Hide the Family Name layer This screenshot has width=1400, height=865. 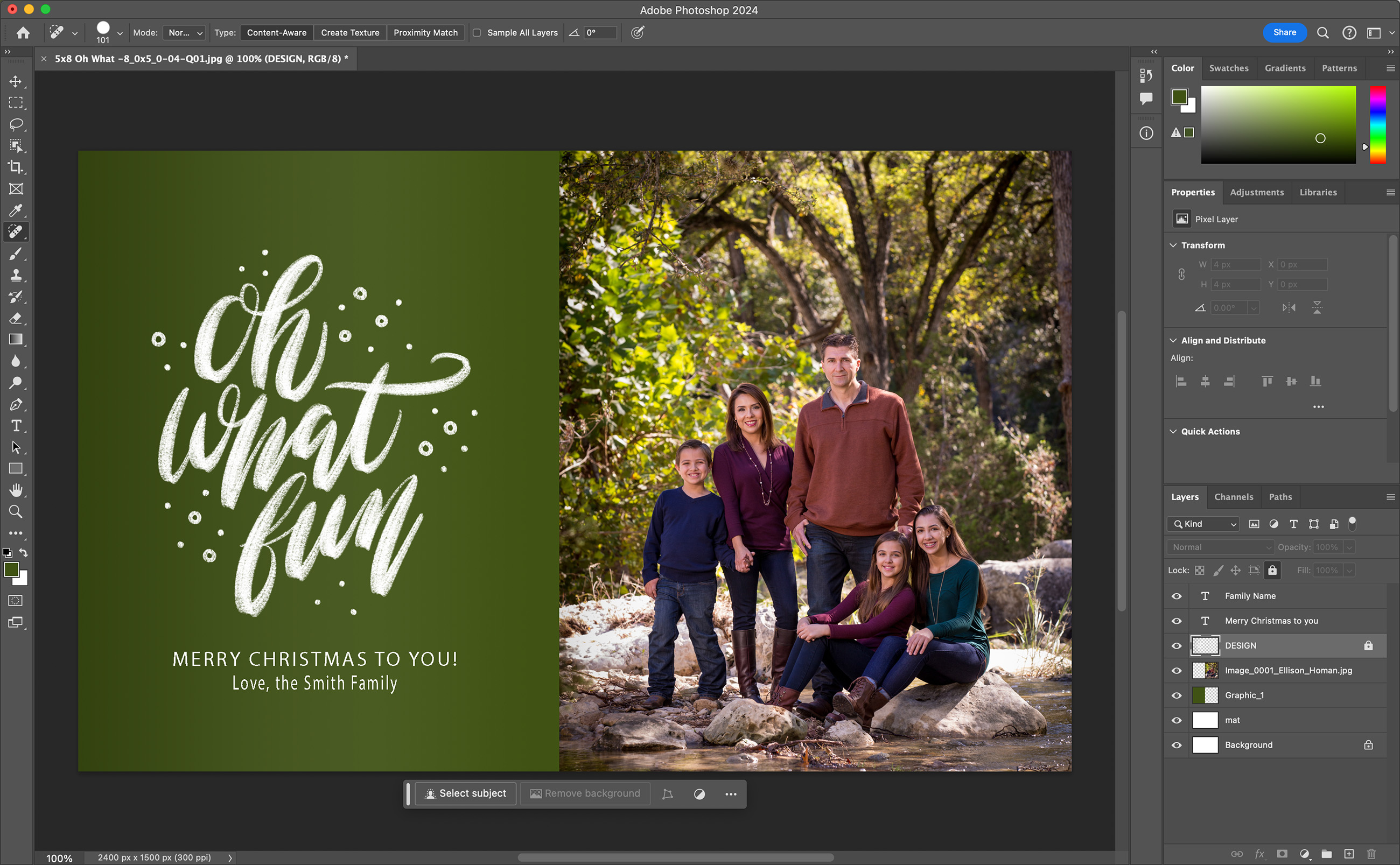(1177, 596)
